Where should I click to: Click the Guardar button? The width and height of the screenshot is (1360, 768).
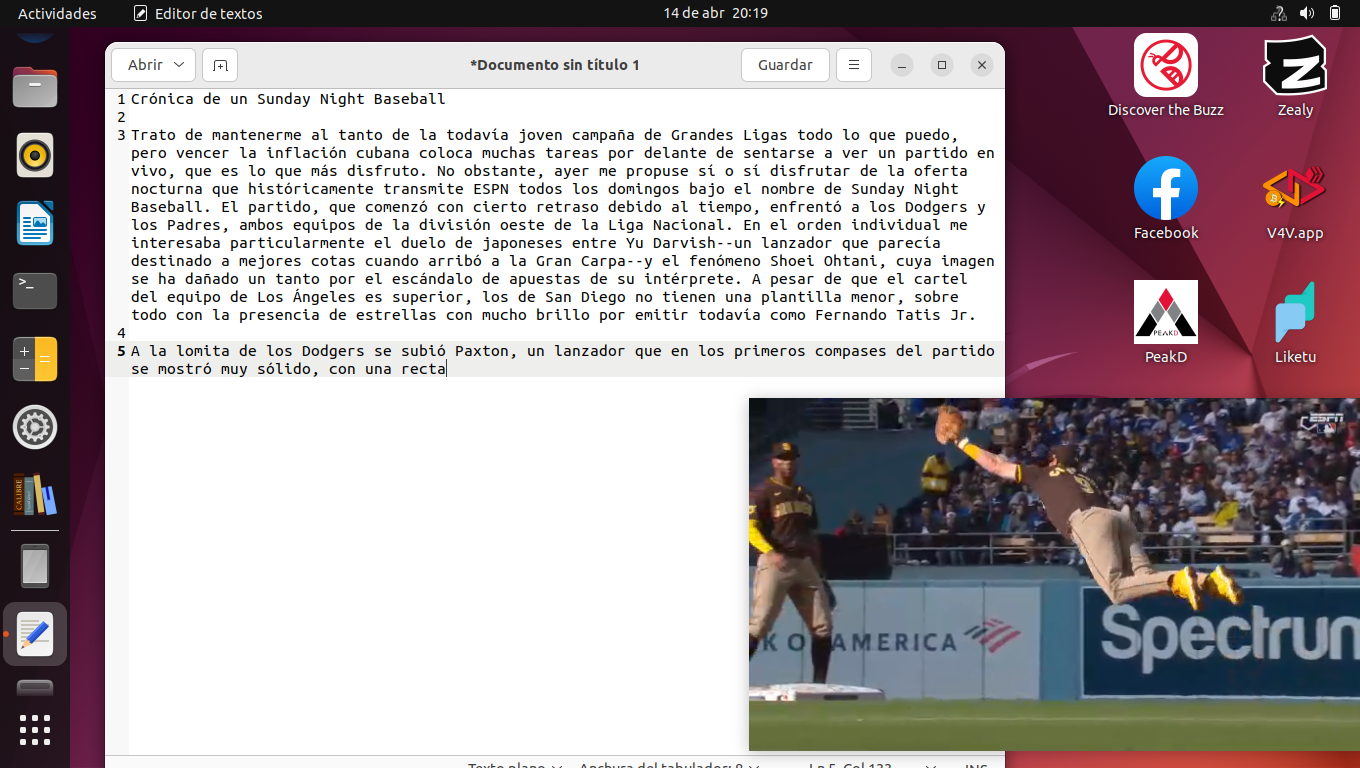(785, 65)
